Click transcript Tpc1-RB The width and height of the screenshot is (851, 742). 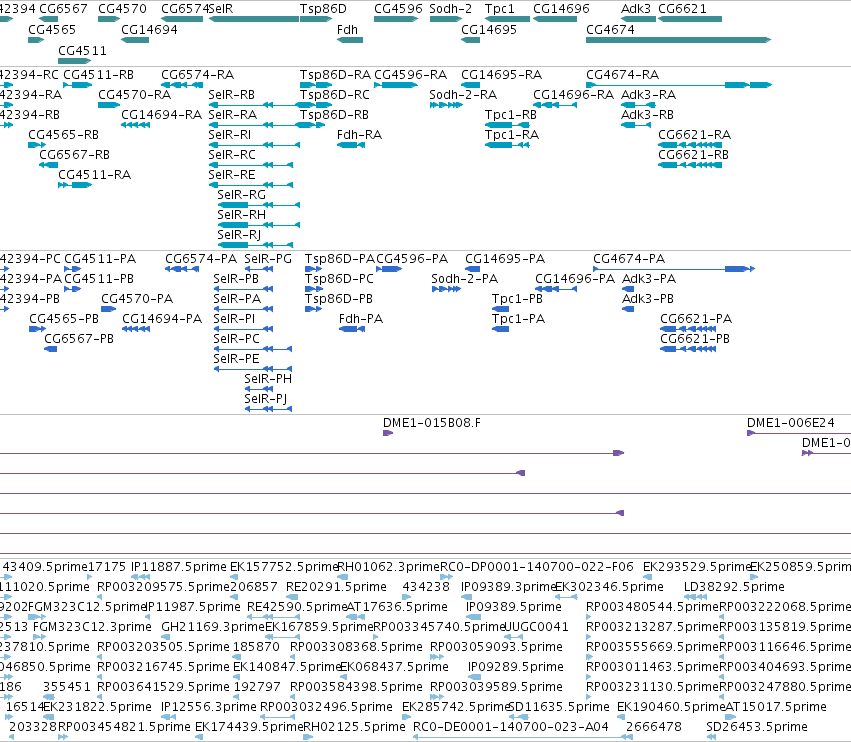pyautogui.click(x=507, y=125)
